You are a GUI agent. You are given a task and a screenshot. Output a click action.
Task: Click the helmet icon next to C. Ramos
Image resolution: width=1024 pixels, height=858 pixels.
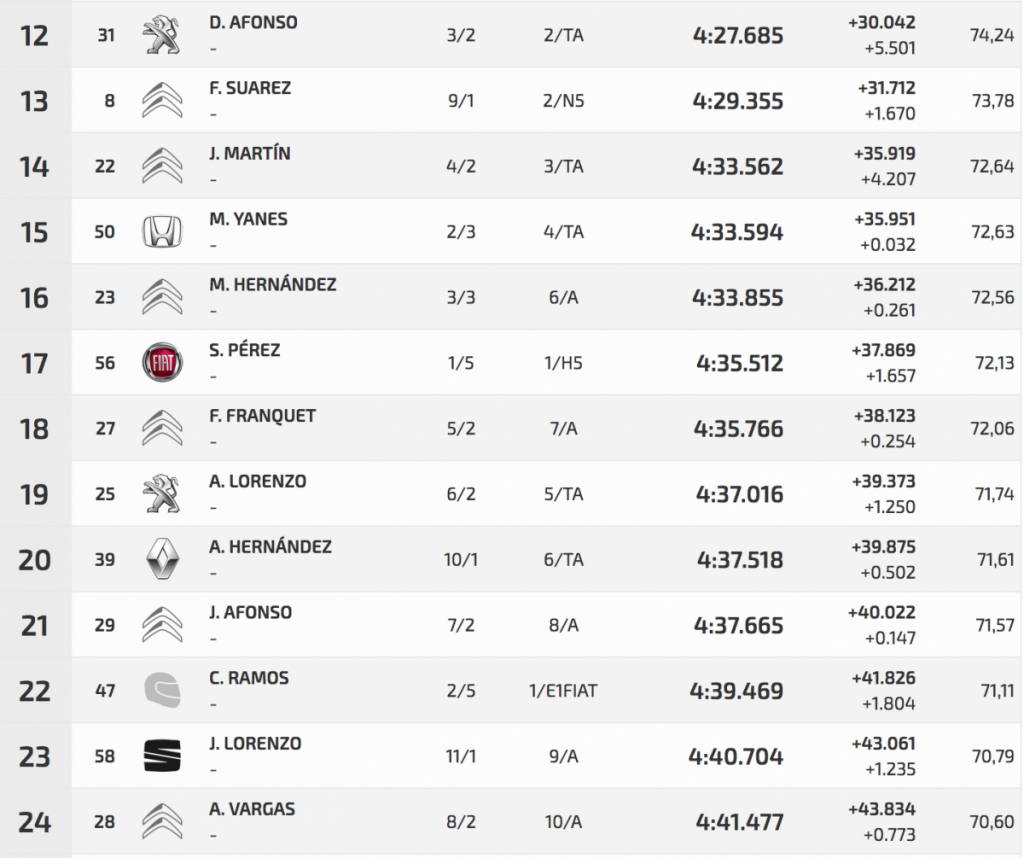(160, 691)
